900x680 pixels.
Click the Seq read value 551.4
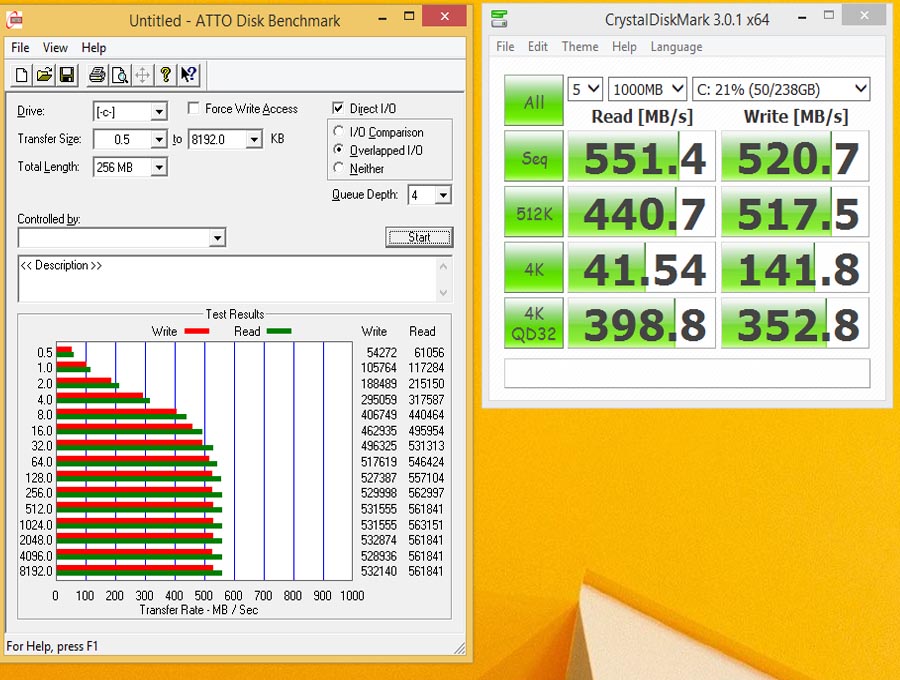(x=642, y=157)
